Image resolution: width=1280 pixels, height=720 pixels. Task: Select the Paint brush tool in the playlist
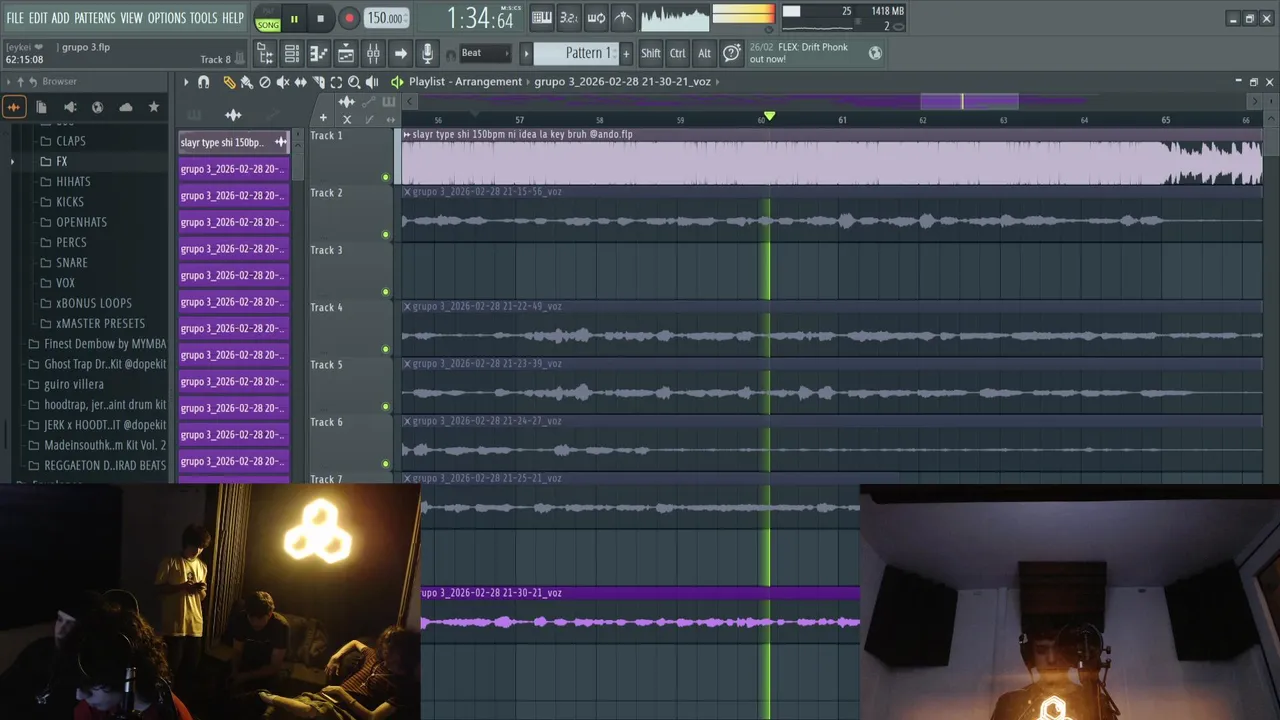246,82
